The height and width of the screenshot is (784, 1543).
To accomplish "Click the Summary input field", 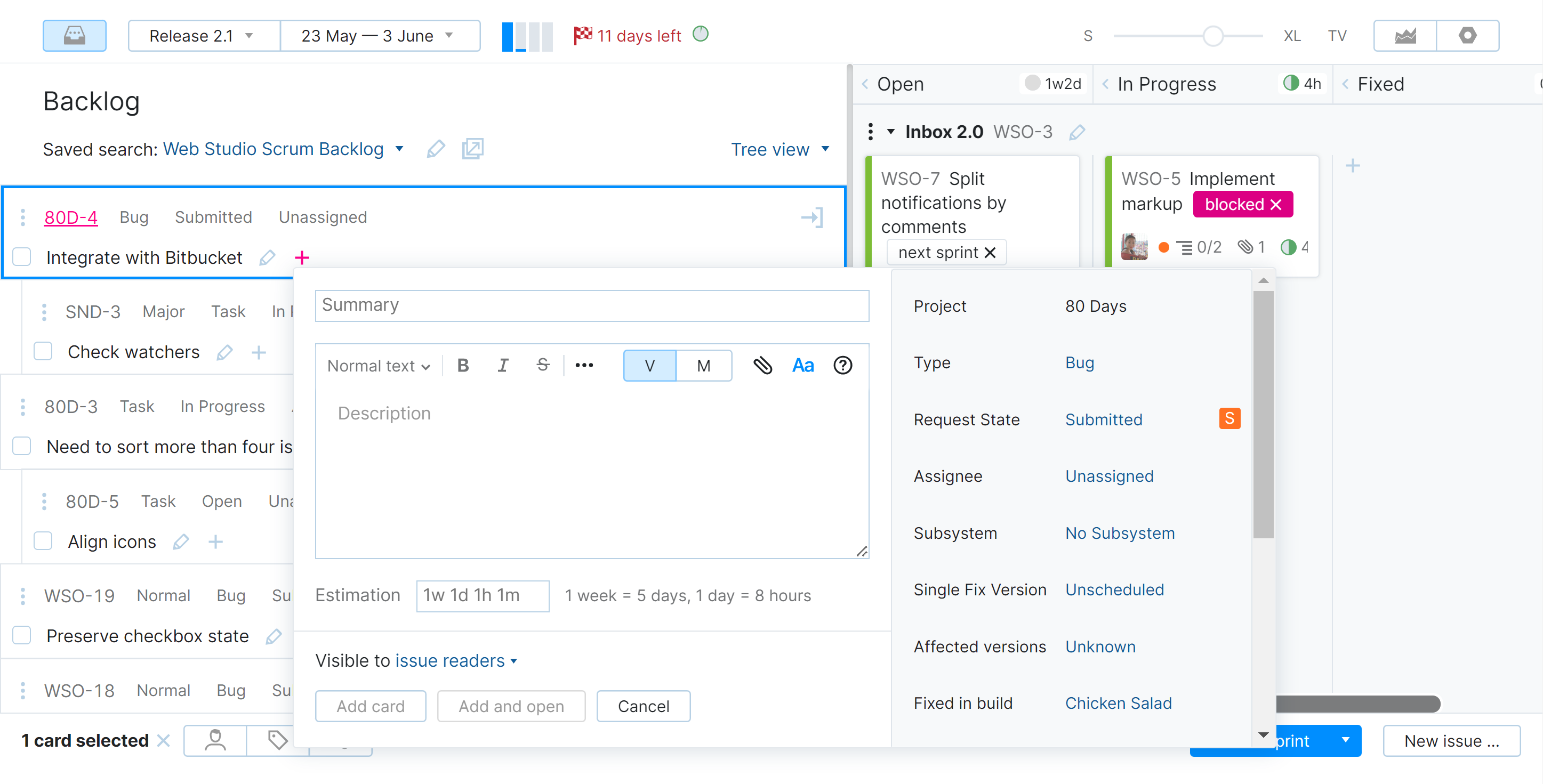I will click(591, 305).
